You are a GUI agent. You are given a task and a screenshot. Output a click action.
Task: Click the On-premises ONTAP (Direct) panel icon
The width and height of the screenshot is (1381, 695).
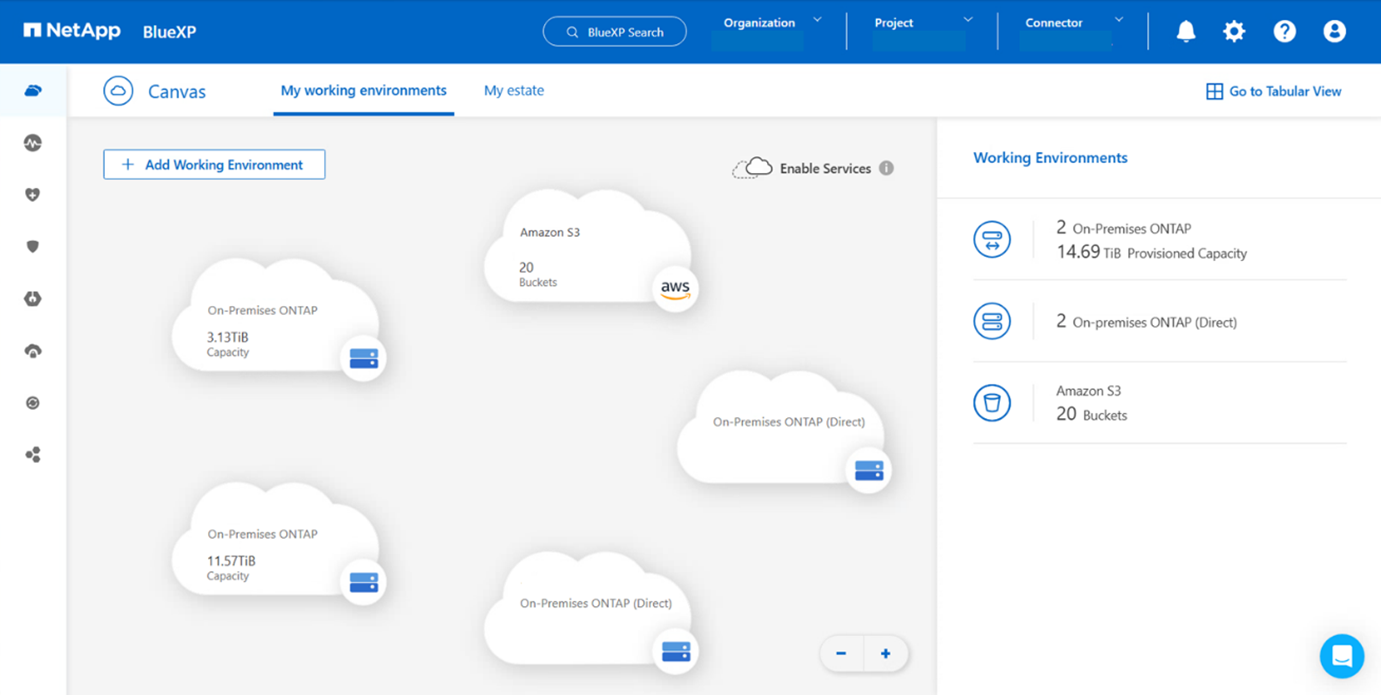click(x=992, y=321)
